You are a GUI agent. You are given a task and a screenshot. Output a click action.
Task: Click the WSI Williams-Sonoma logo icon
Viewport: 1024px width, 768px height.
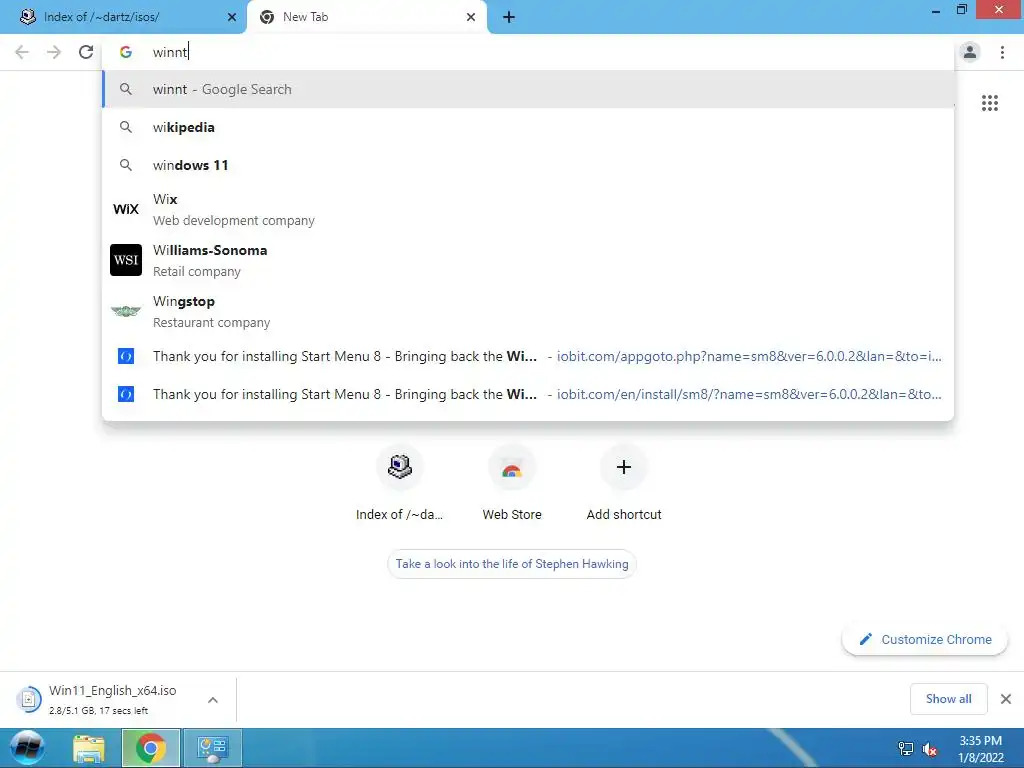126,260
